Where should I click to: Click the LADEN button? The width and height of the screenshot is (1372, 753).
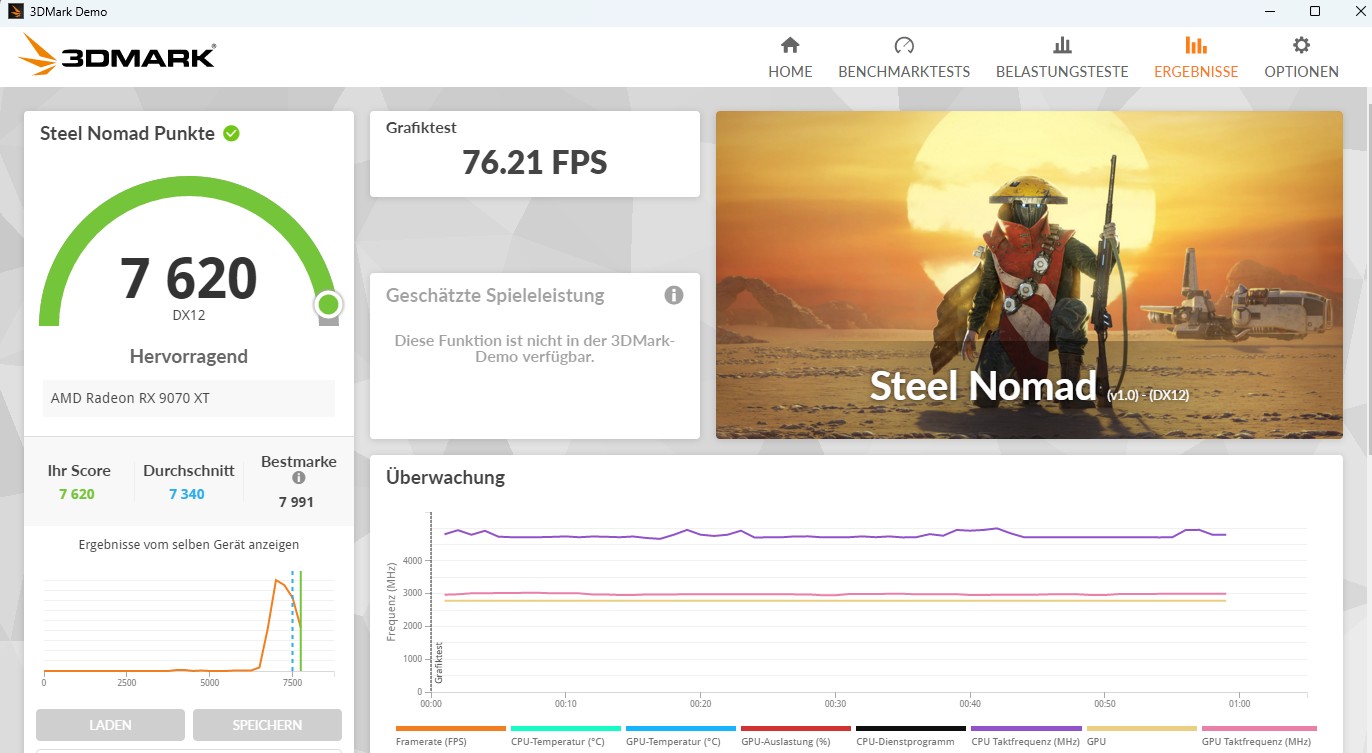(110, 725)
